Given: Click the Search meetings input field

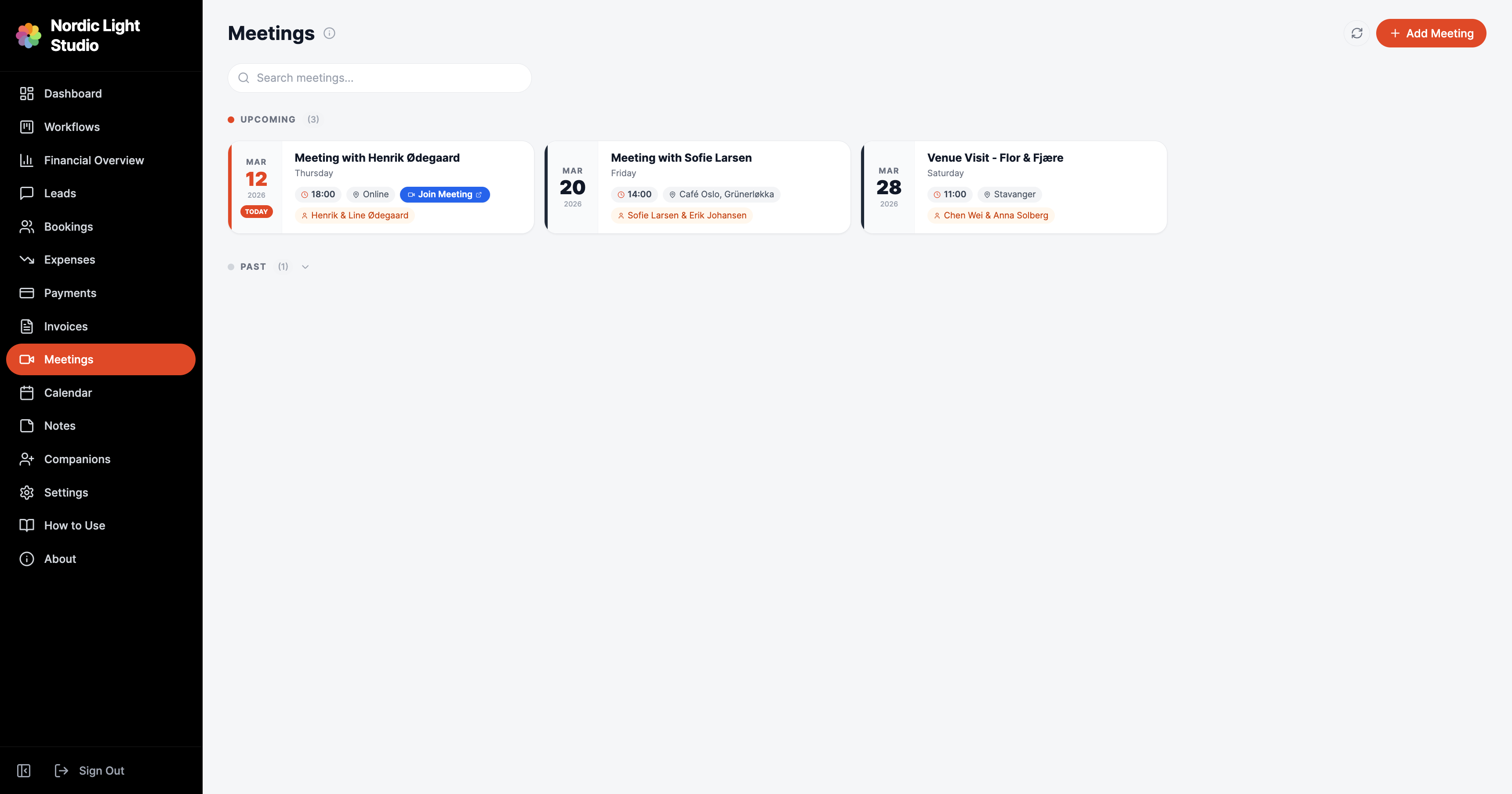Looking at the screenshot, I should pos(387,78).
